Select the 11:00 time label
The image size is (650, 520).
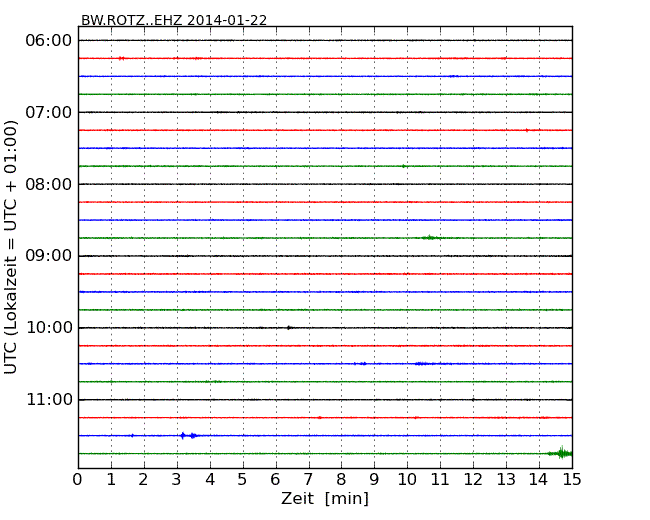pos(49,399)
